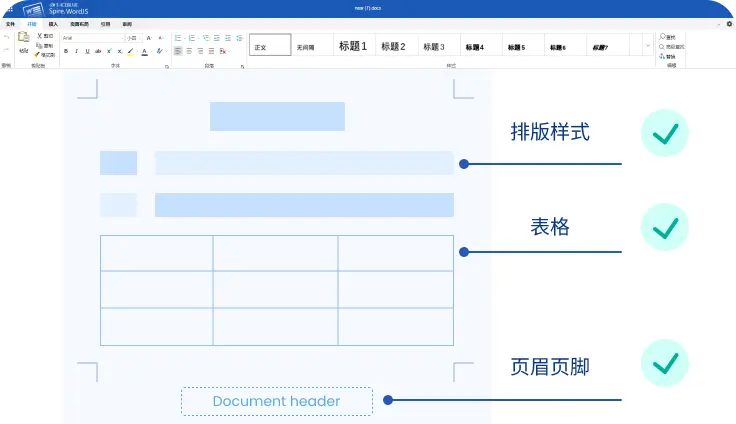The height and width of the screenshot is (424, 736).
Task: Align paragraph to the right
Action: [x=200, y=51]
